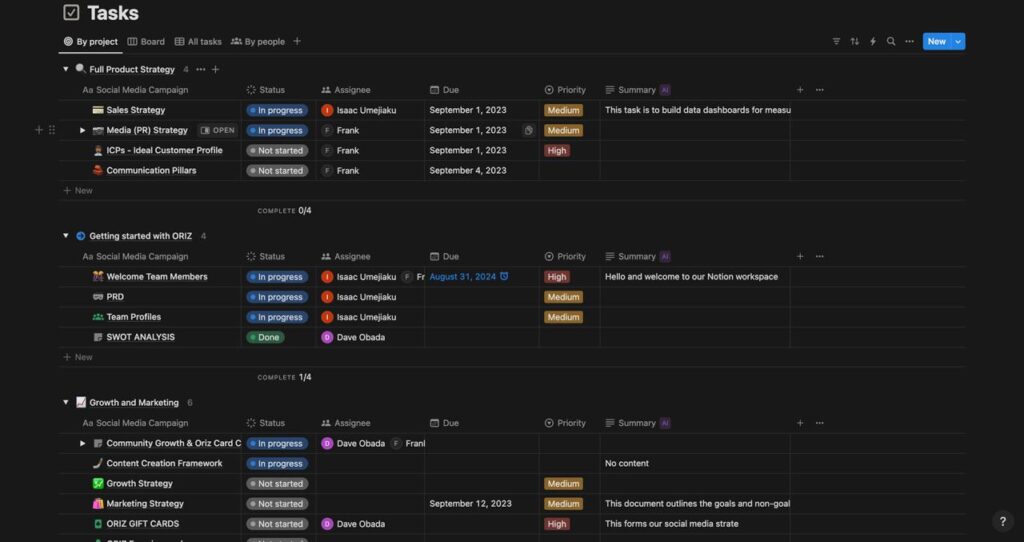Add a New row under Getting started with ORIZ

(78, 357)
